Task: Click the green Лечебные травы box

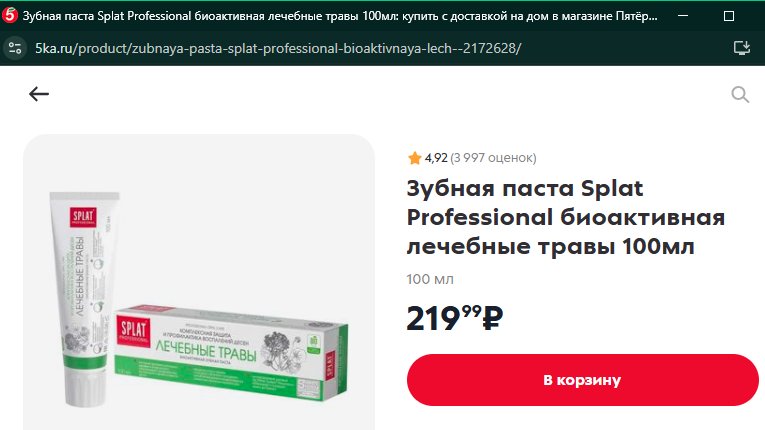Action: [231, 351]
